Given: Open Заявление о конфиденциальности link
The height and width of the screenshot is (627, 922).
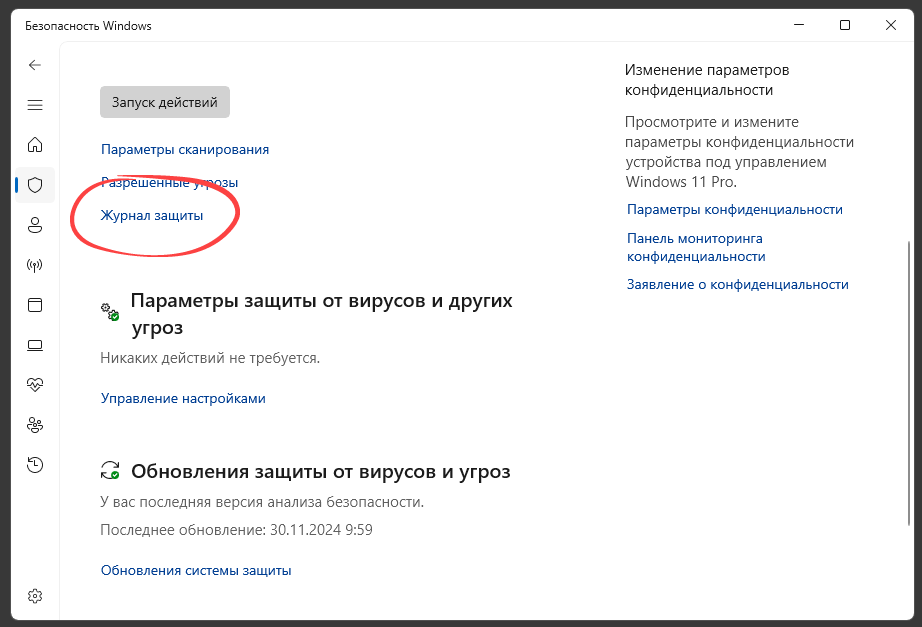Looking at the screenshot, I should [737, 284].
